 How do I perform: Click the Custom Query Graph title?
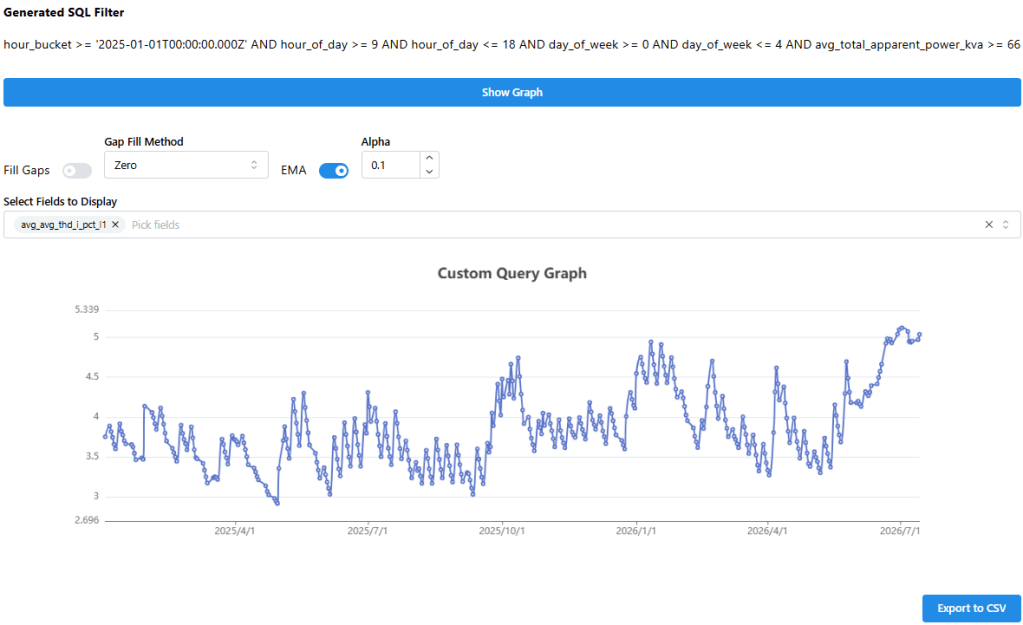(x=512, y=273)
